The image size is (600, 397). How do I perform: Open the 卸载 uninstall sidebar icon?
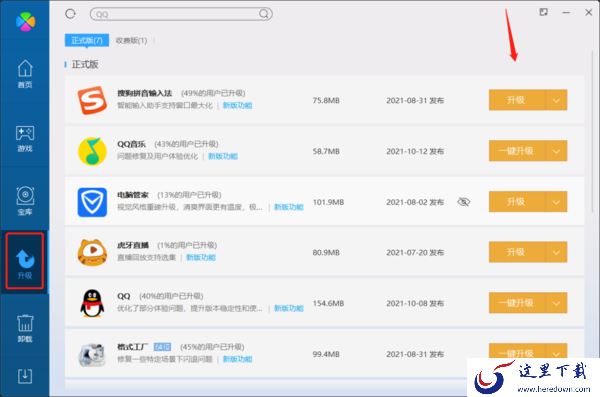point(25,328)
